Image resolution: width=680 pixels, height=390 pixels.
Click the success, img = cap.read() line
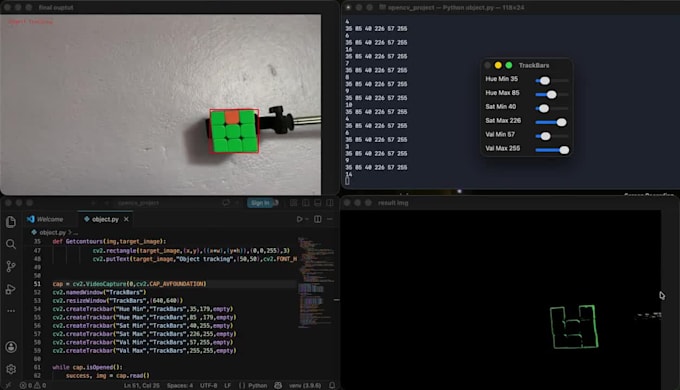[x=108, y=375]
